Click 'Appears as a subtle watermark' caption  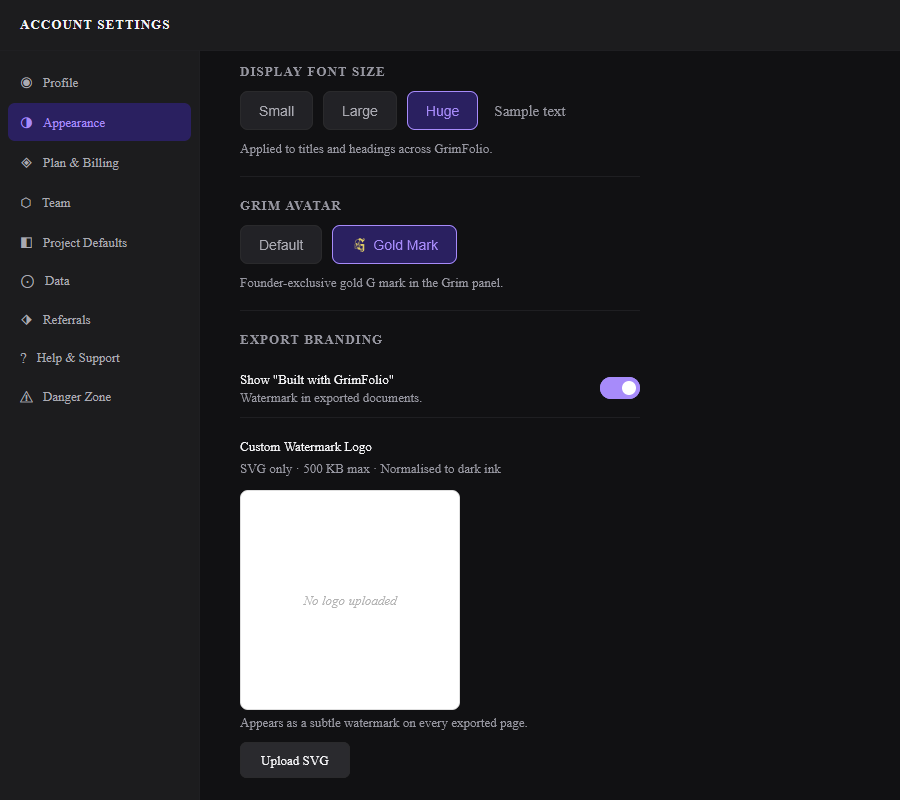[x=383, y=723]
